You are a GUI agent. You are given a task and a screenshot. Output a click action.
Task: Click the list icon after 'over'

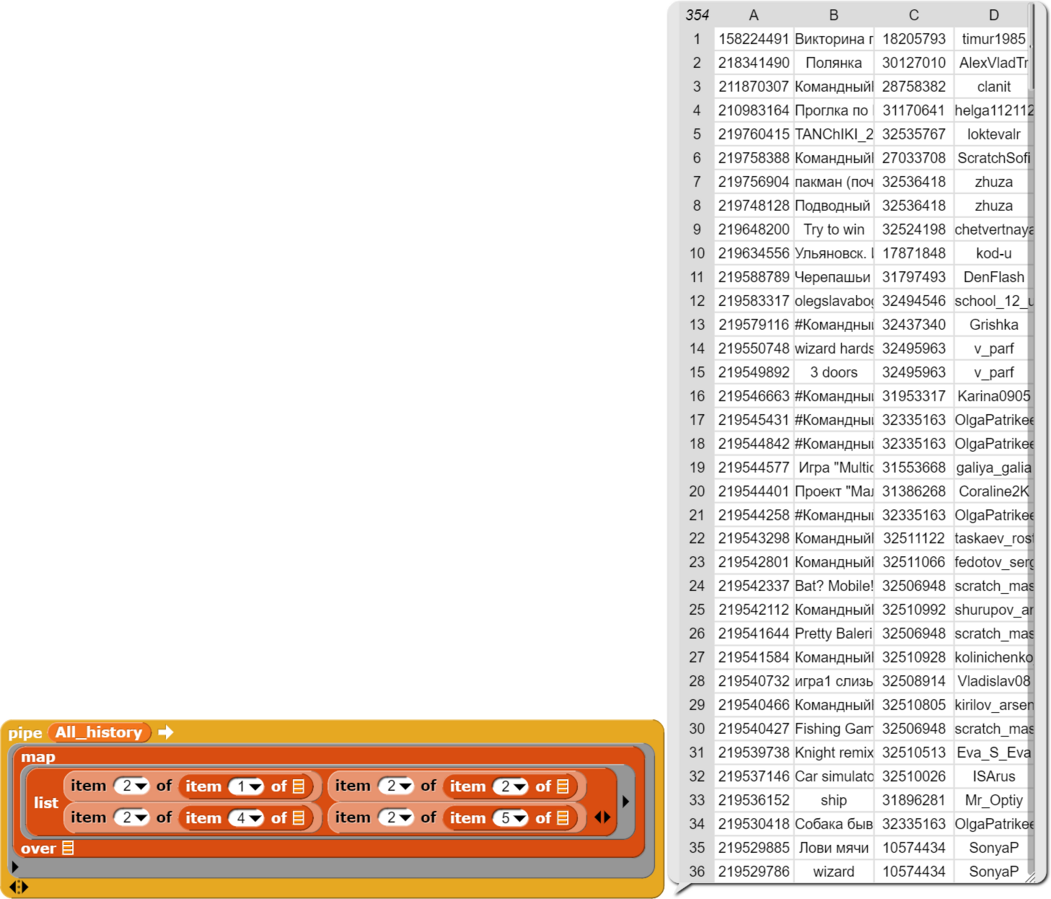(68, 849)
